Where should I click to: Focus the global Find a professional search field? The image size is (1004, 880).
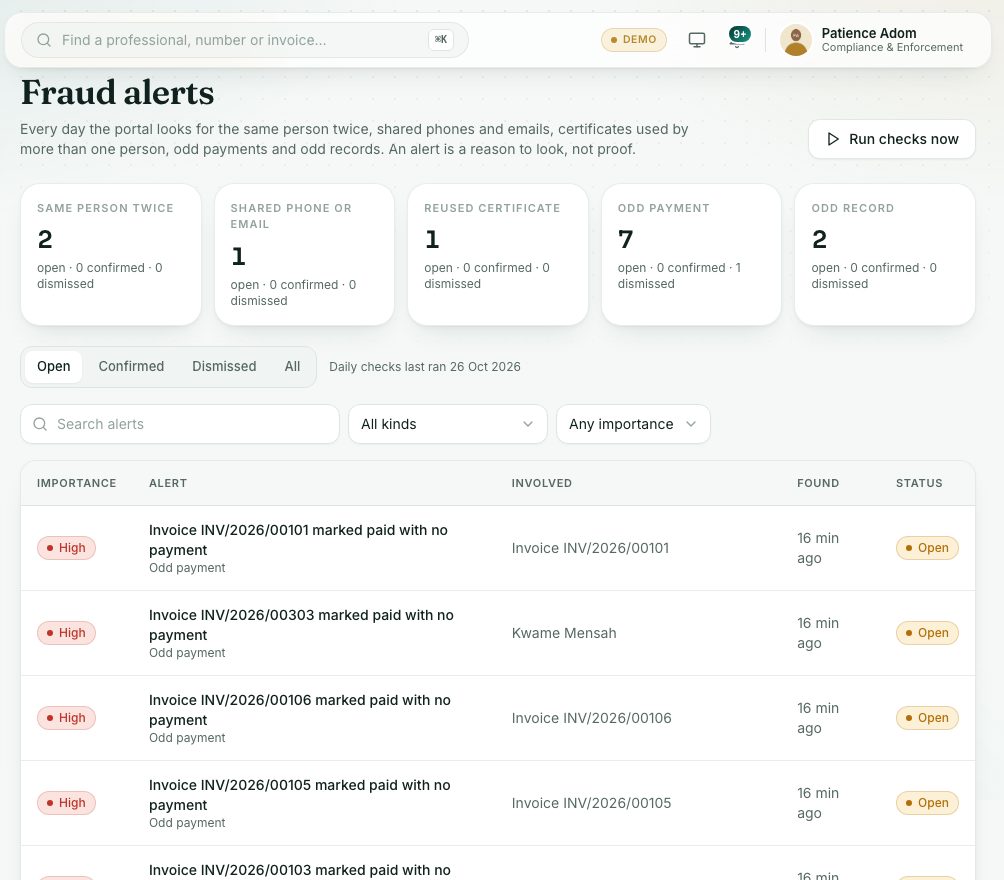click(x=245, y=40)
